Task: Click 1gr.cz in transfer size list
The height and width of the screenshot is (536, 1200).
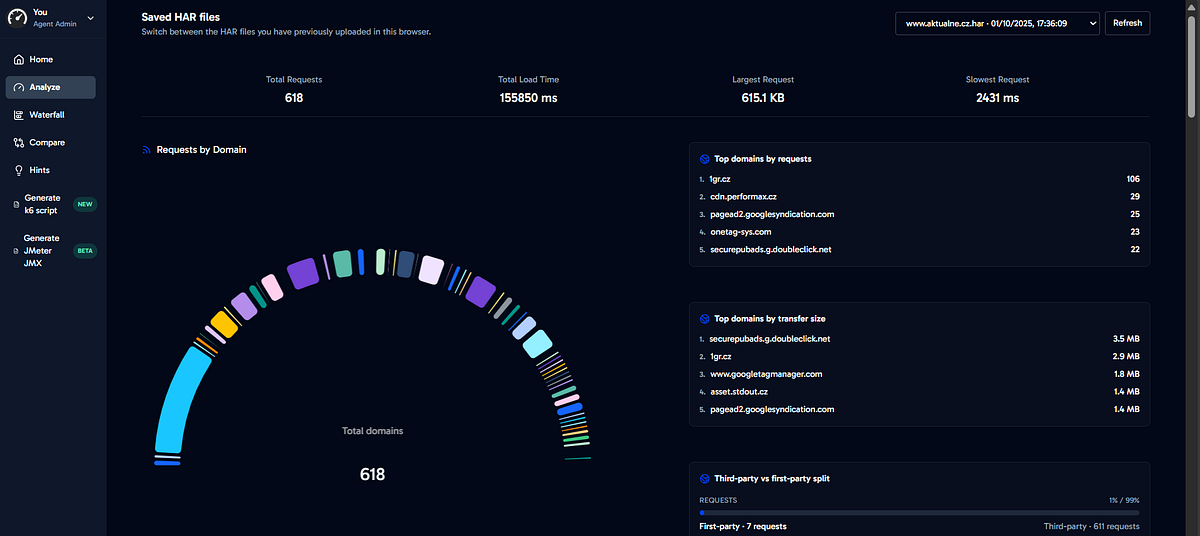Action: click(919, 357)
